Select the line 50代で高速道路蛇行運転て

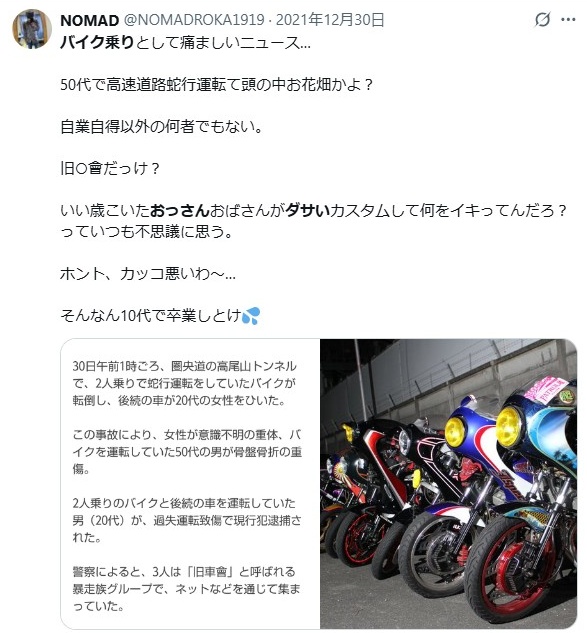tap(217, 85)
